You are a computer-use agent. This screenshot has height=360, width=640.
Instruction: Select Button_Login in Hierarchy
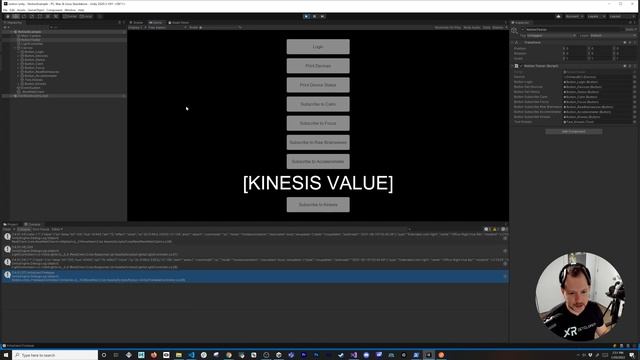click(33, 52)
